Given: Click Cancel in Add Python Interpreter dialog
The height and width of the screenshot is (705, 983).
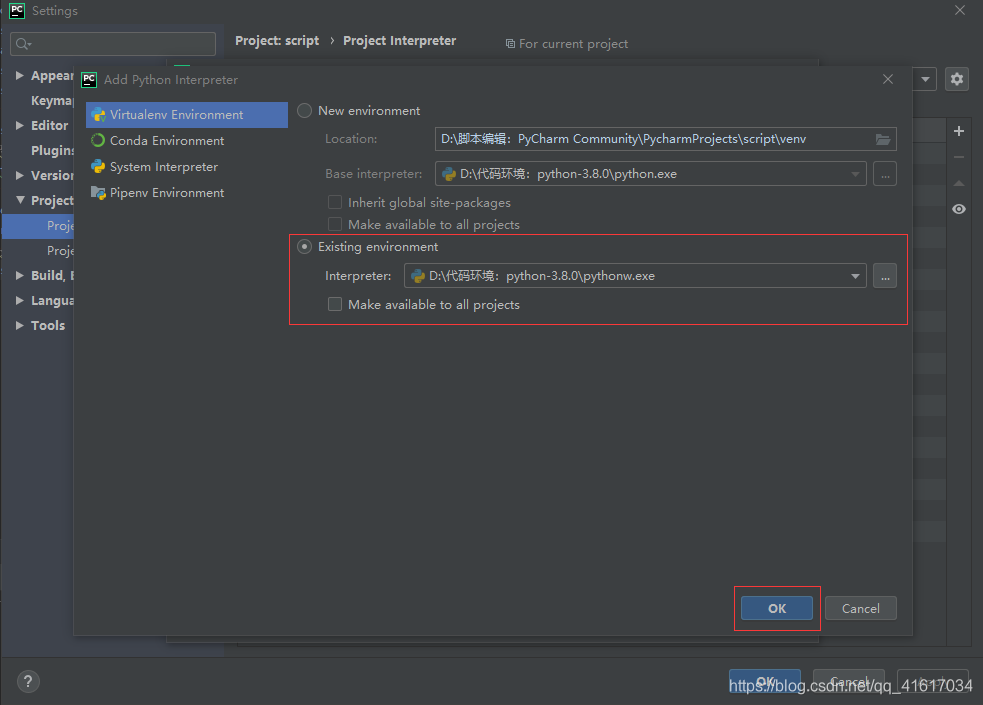Looking at the screenshot, I should (x=860, y=608).
